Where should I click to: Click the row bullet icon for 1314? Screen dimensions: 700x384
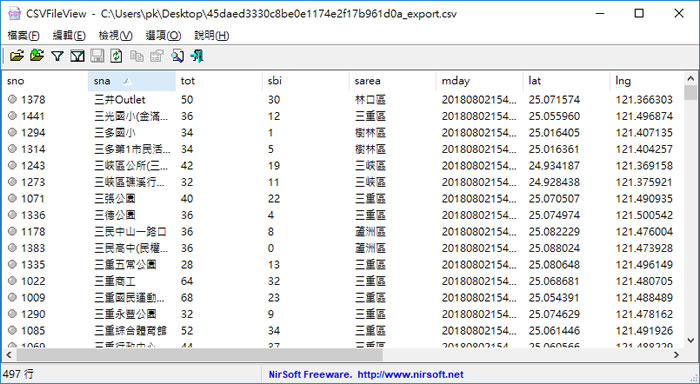click(12, 149)
